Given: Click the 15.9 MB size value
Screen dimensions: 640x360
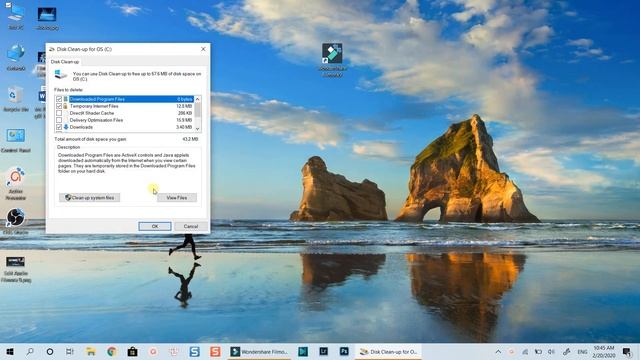Looking at the screenshot, I should coord(184,120).
